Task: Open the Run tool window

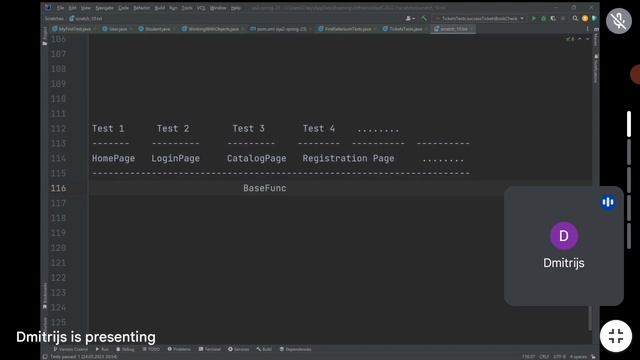Action: pos(102,349)
